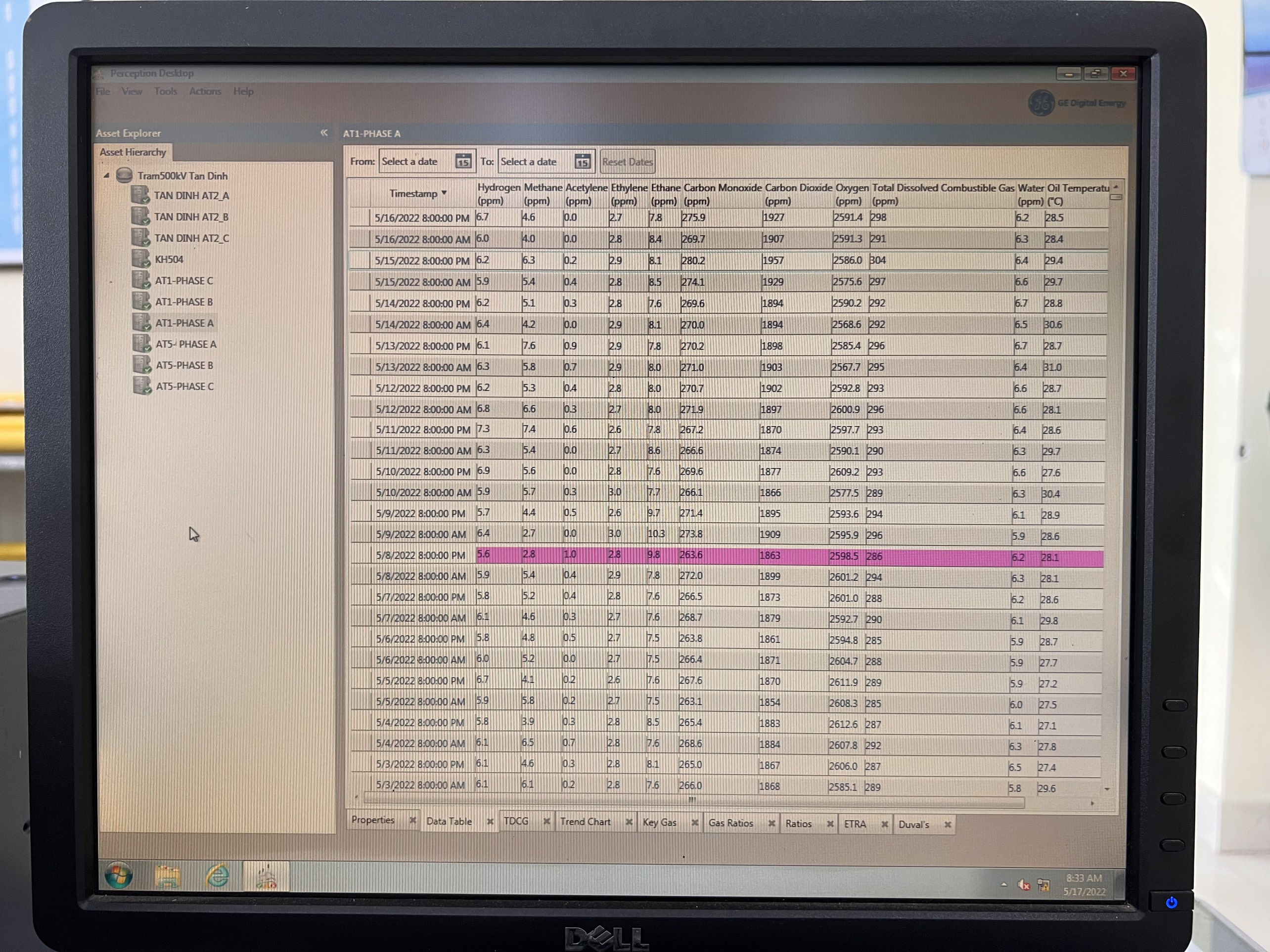Switch to the Trend Chart tab
Viewport: 1270px width, 952px height.
click(x=585, y=822)
